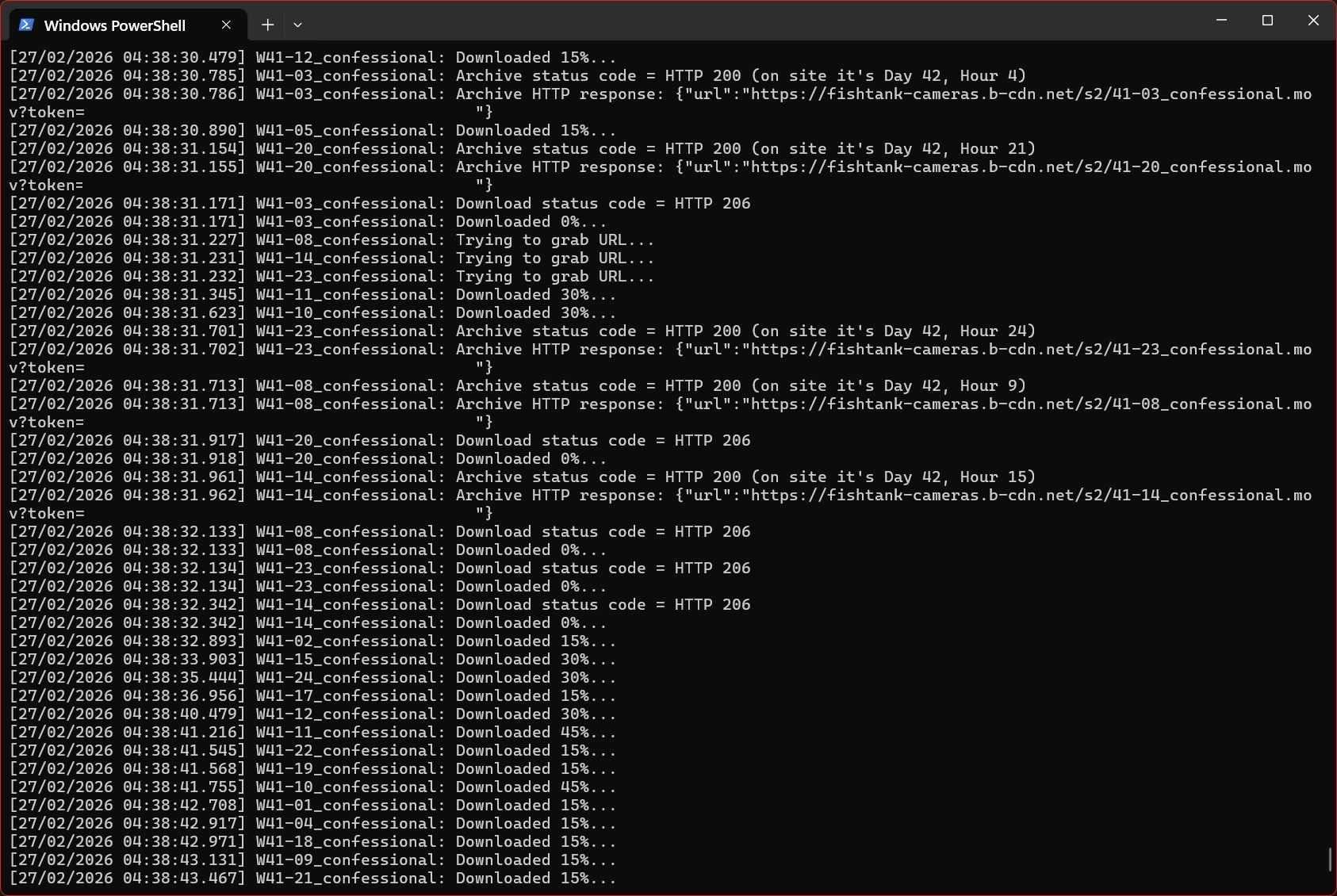Click the 41-23_confessional CDN URL
This screenshot has height=896, width=1337.
[x=1031, y=350]
